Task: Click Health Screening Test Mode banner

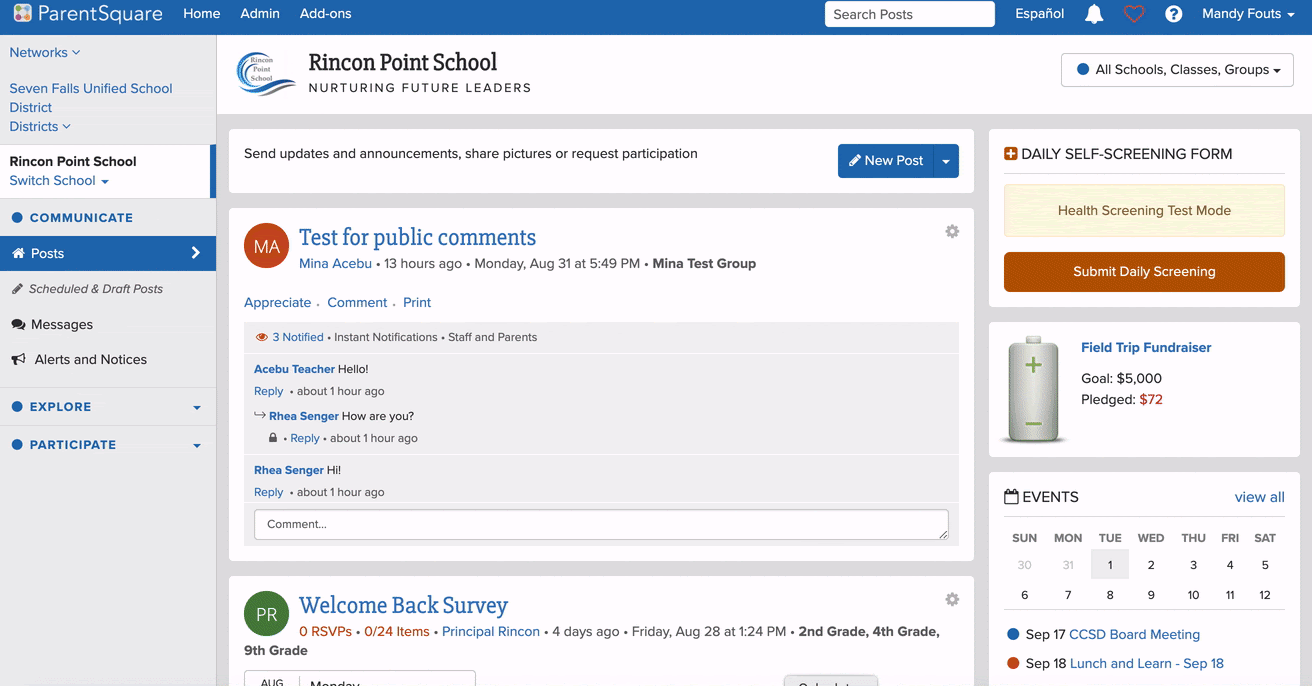Action: [x=1144, y=211]
